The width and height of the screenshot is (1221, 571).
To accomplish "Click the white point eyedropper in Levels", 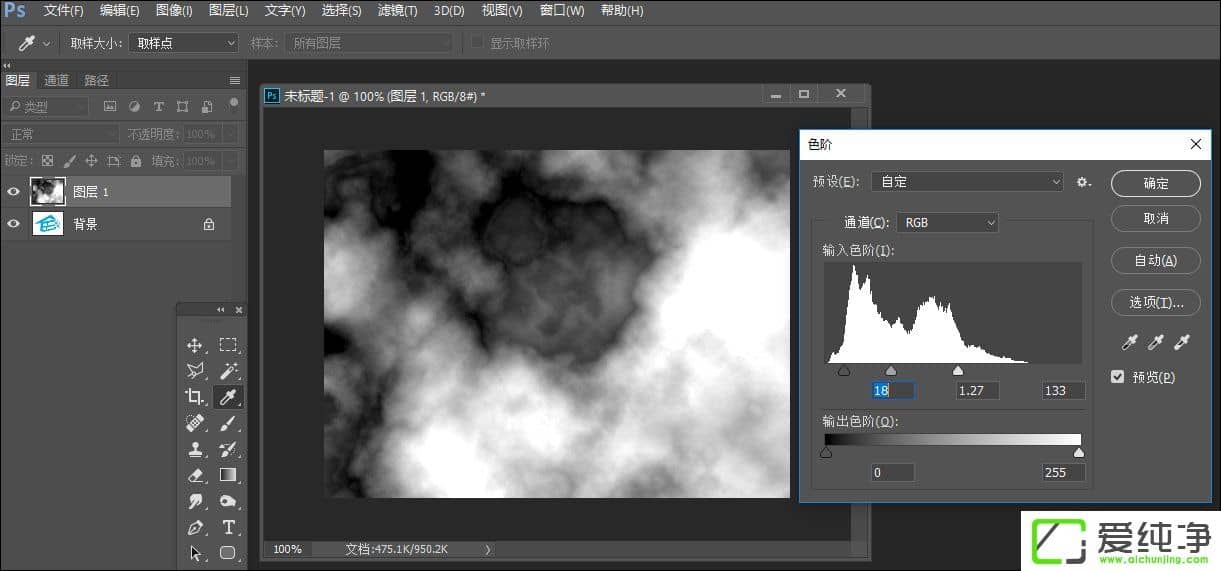I will click(1182, 343).
